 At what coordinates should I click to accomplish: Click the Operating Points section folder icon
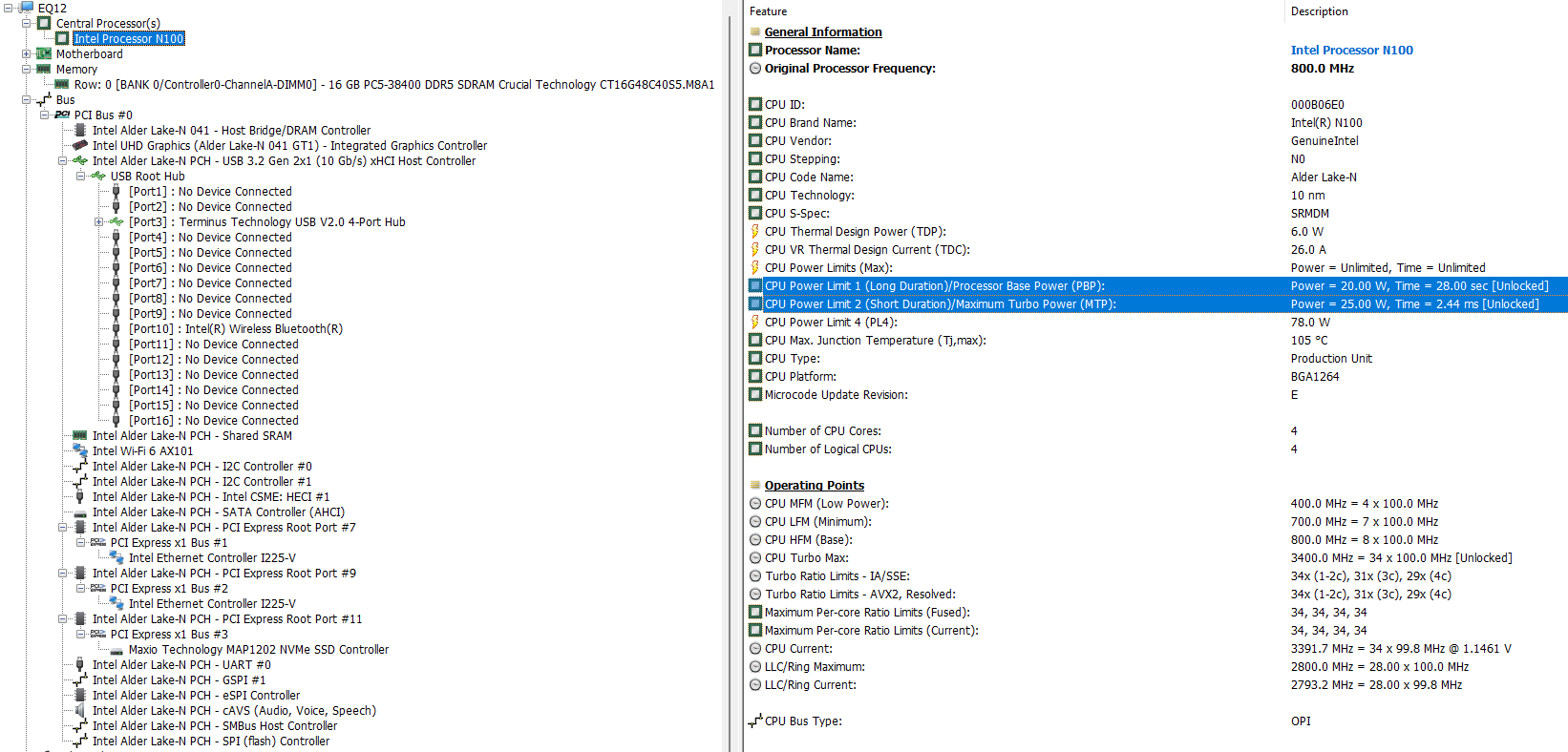[x=755, y=485]
